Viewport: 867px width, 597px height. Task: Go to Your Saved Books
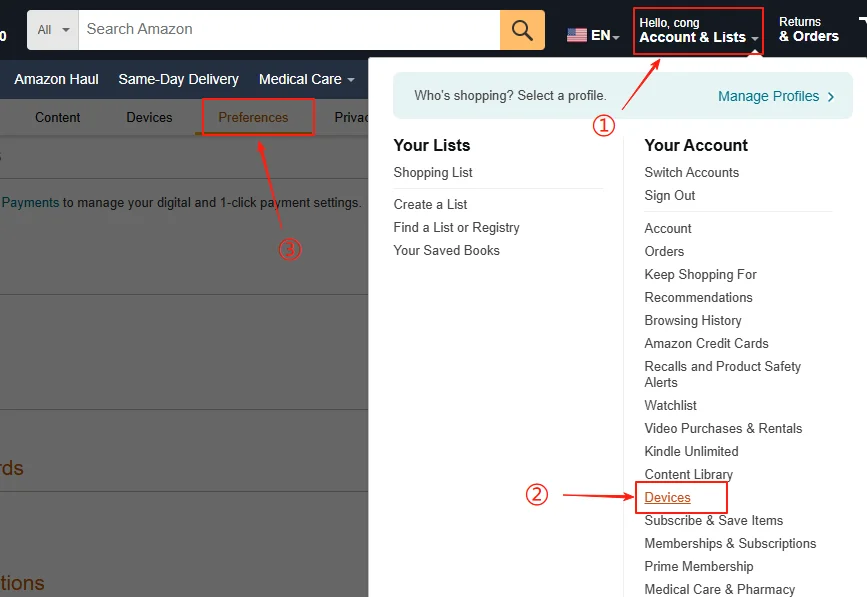(x=446, y=250)
